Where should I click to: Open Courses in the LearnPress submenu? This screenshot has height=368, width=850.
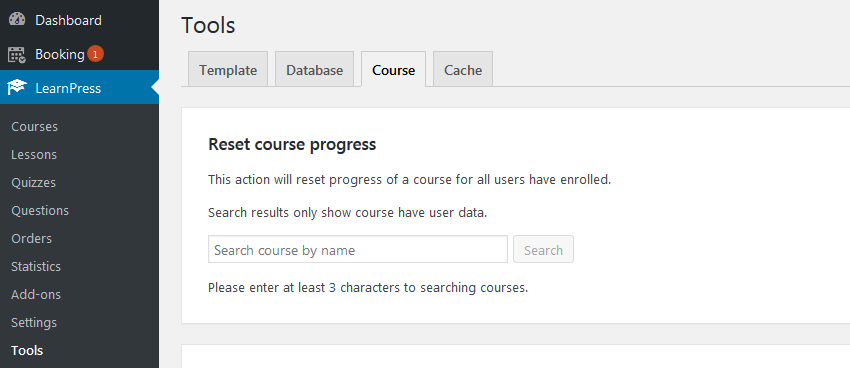[35, 126]
